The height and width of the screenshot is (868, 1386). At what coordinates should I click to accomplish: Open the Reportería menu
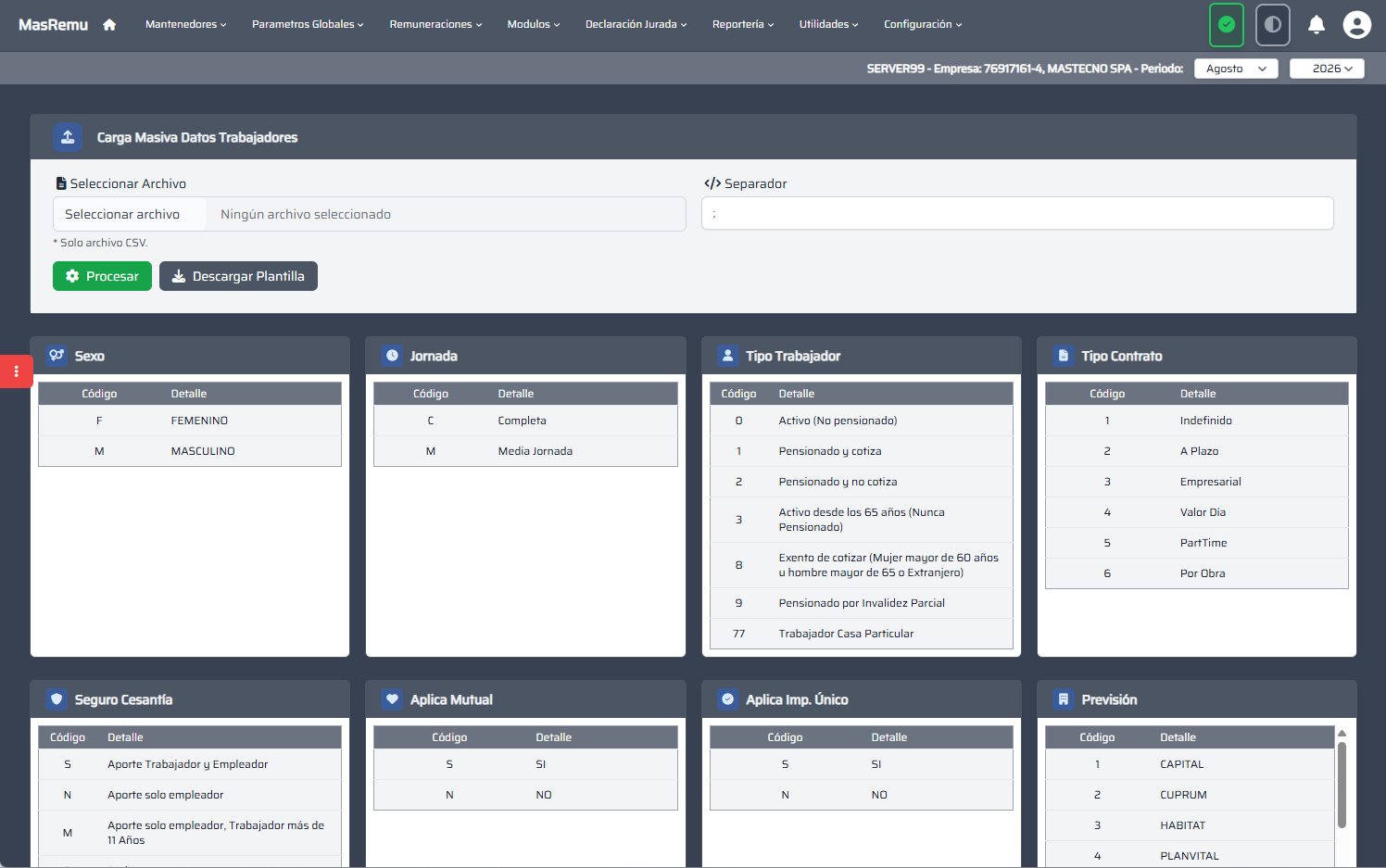(x=743, y=24)
